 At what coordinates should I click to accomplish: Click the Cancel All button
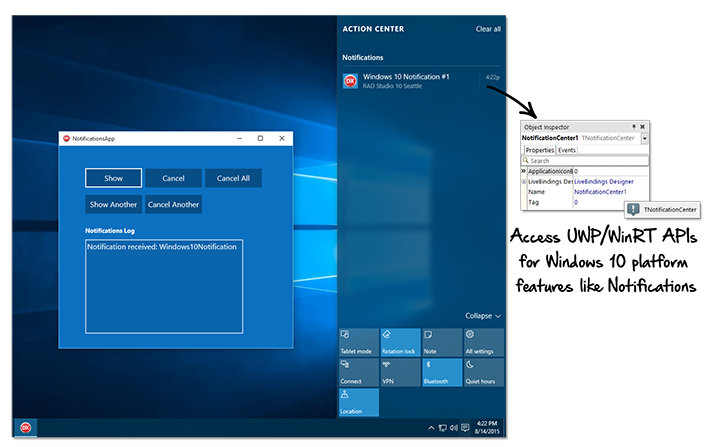click(x=233, y=178)
